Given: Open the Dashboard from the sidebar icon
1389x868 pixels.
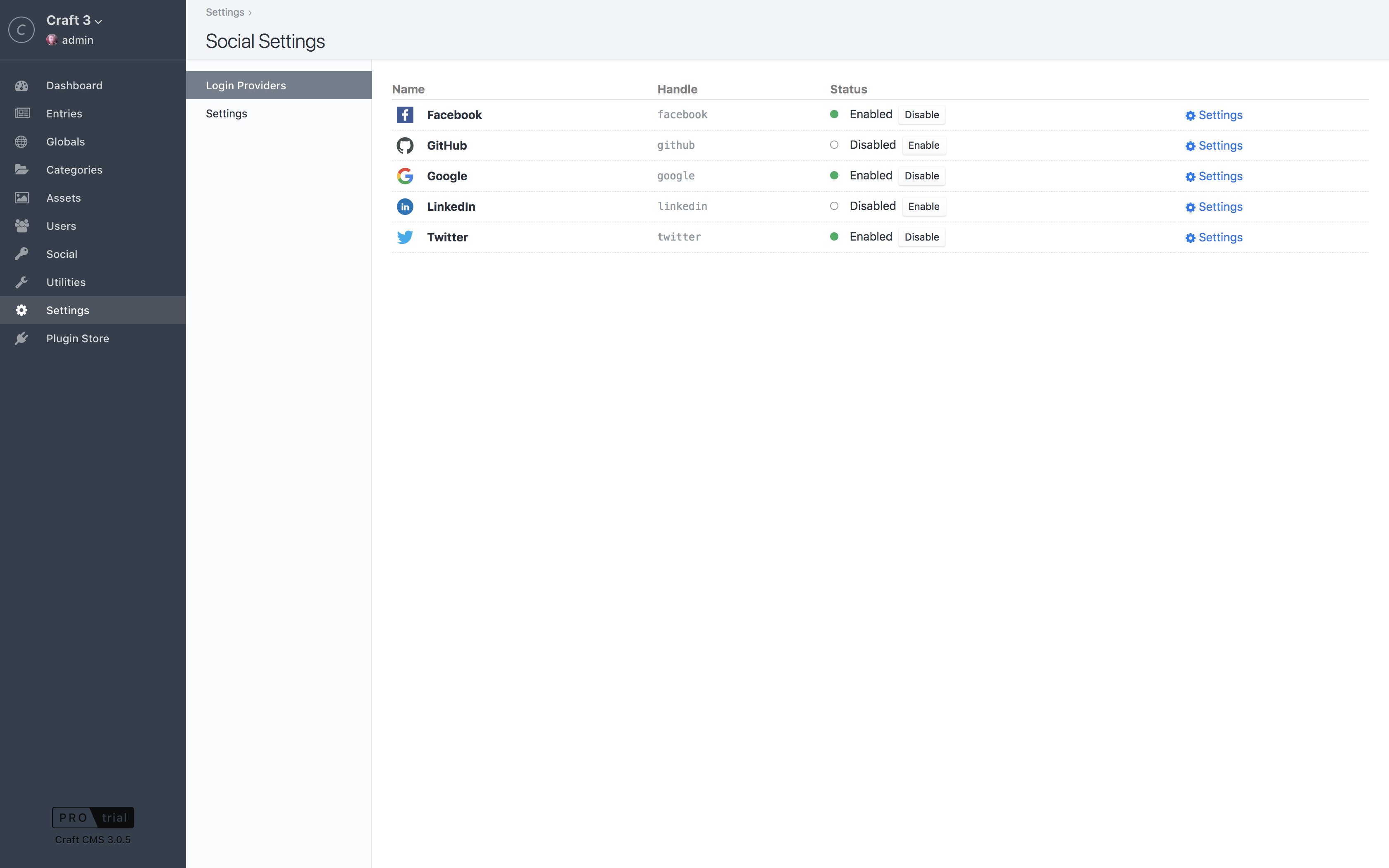Looking at the screenshot, I should tap(22, 85).
